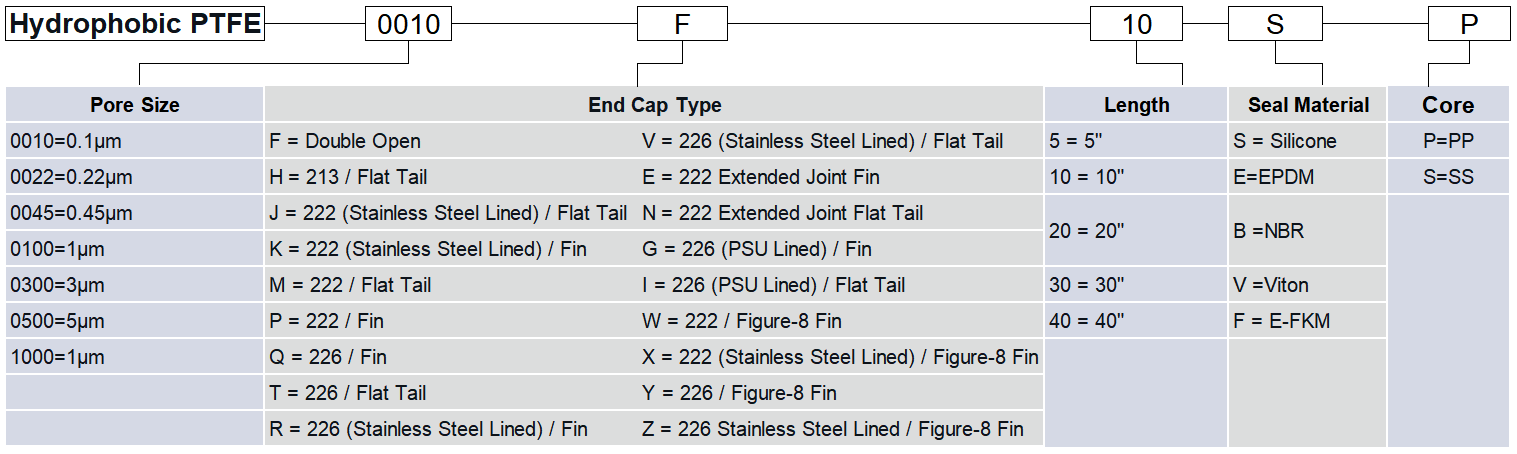1517x454 pixels.
Task: Click the S seal material code box
Action: tap(1274, 24)
